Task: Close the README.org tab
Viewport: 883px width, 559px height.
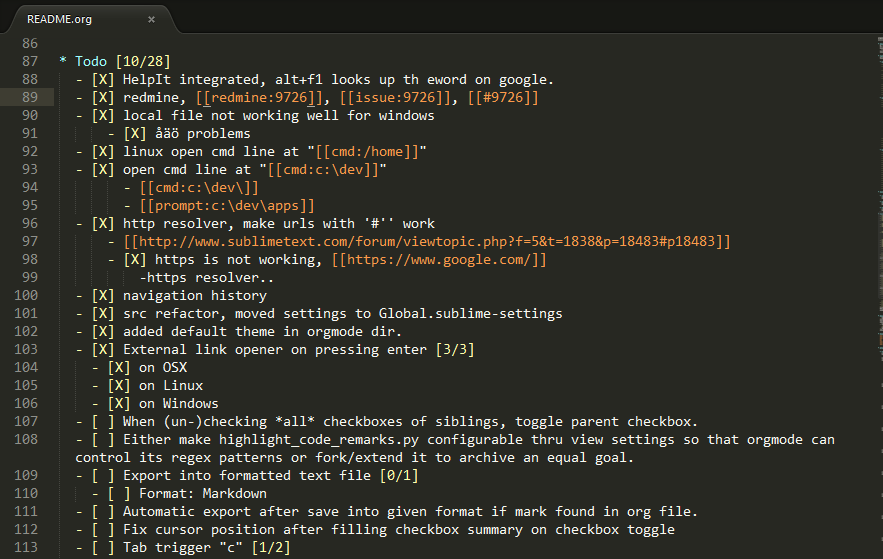Action: click(x=151, y=19)
